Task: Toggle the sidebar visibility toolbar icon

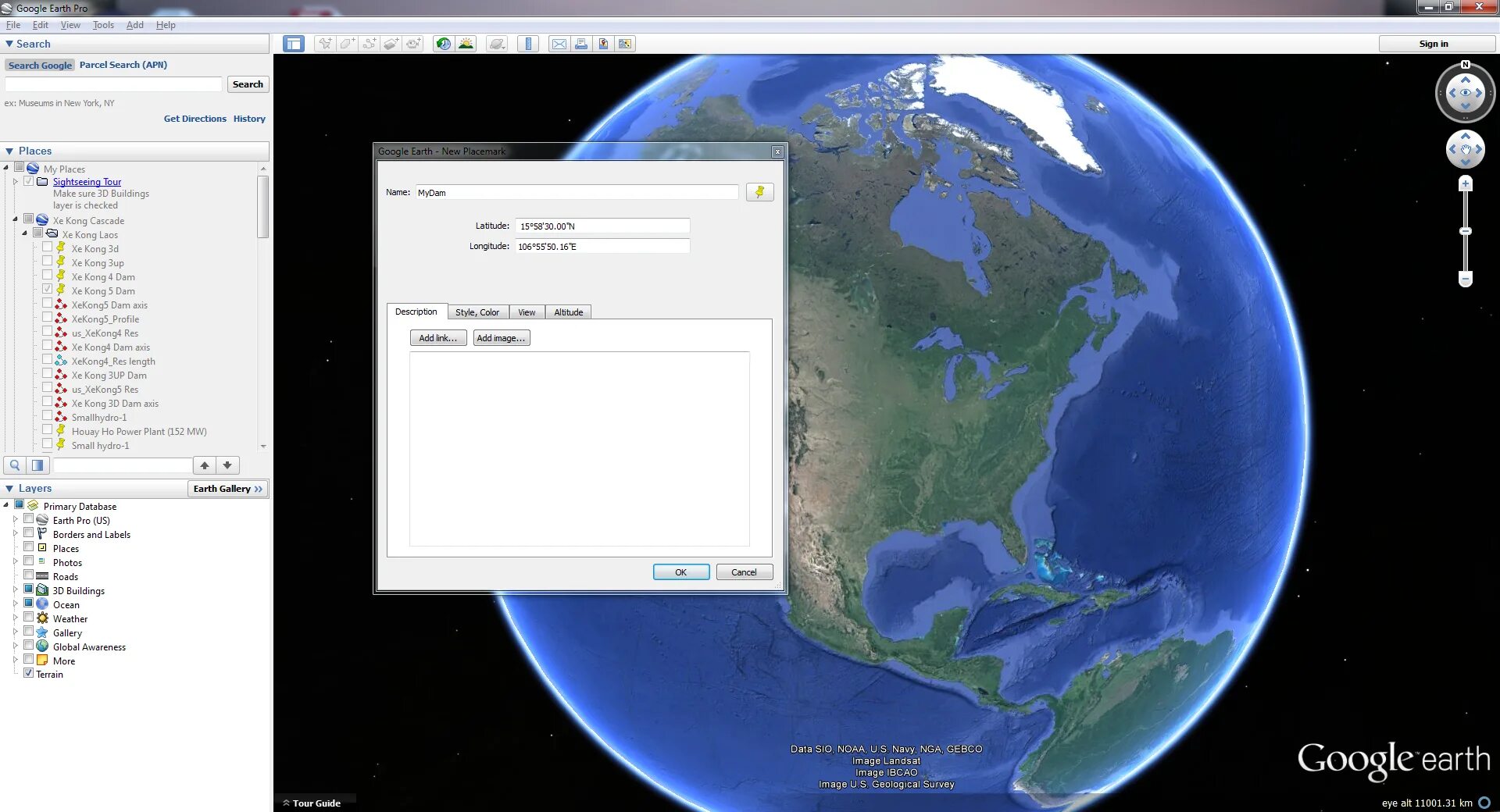Action: (294, 44)
